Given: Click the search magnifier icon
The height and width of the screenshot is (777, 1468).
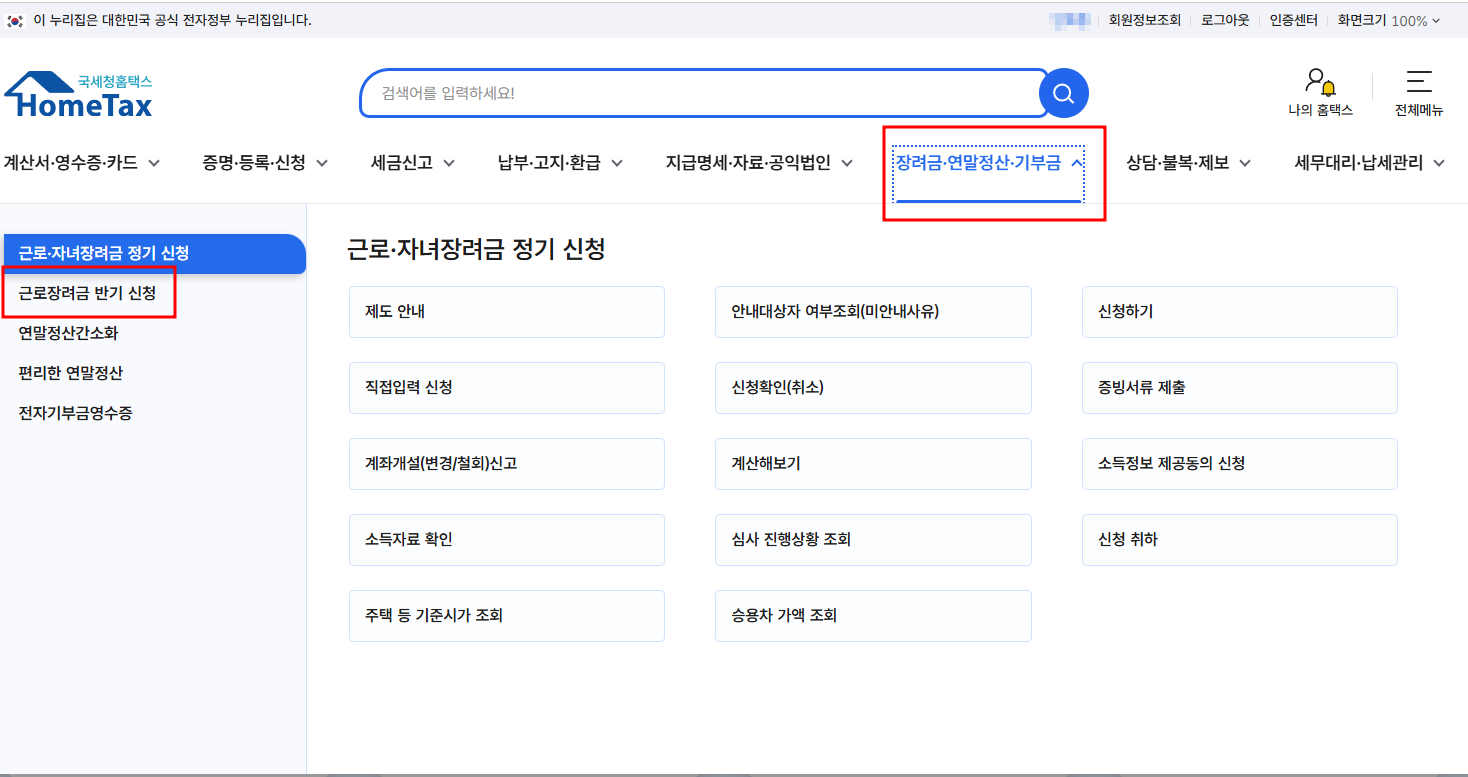Looking at the screenshot, I should point(1062,93).
